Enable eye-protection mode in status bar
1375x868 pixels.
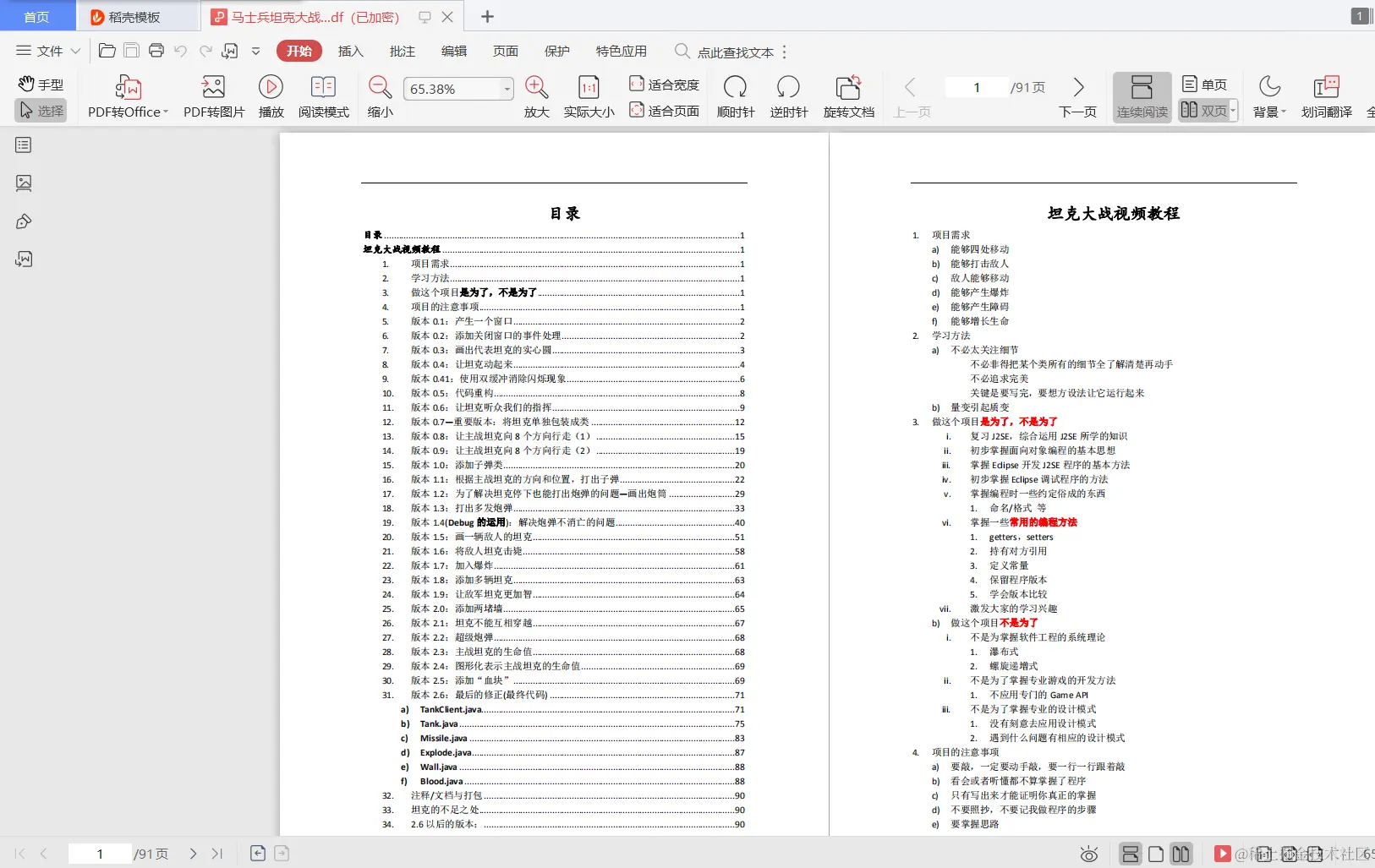[x=1089, y=854]
